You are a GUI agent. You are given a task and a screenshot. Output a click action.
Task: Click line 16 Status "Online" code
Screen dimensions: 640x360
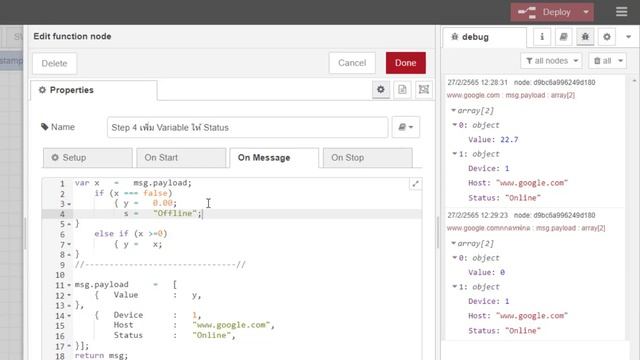pyautogui.click(x=175, y=335)
